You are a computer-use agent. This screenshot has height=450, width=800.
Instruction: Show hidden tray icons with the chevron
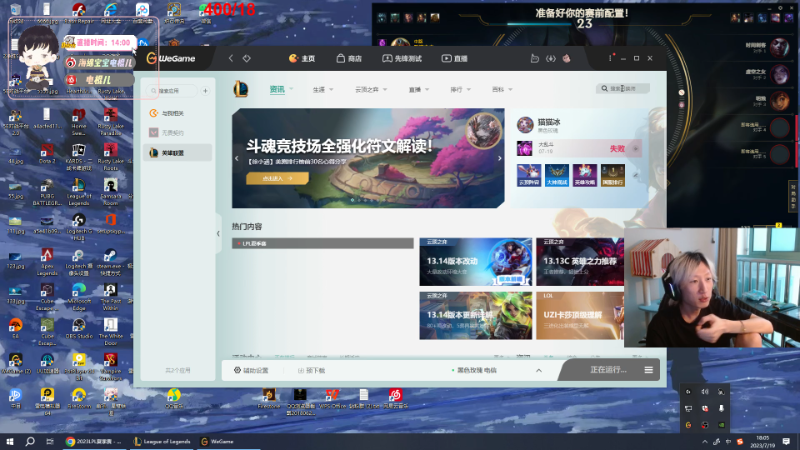[705, 442]
